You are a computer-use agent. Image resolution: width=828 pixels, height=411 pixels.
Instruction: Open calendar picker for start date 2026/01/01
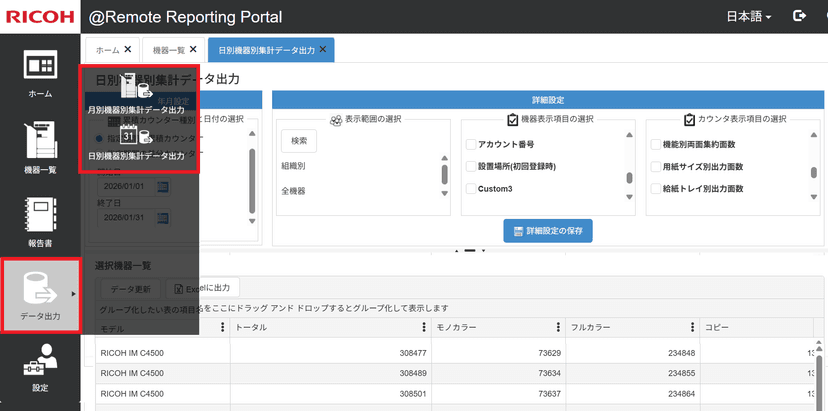point(163,186)
